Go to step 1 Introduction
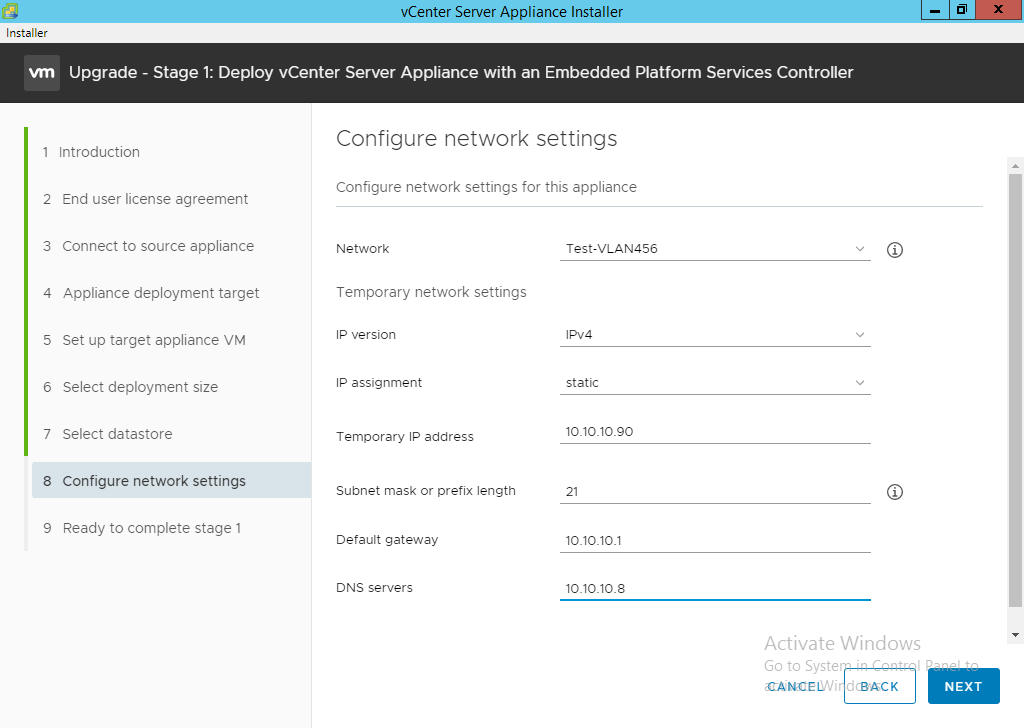This screenshot has width=1024, height=728. tap(91, 152)
